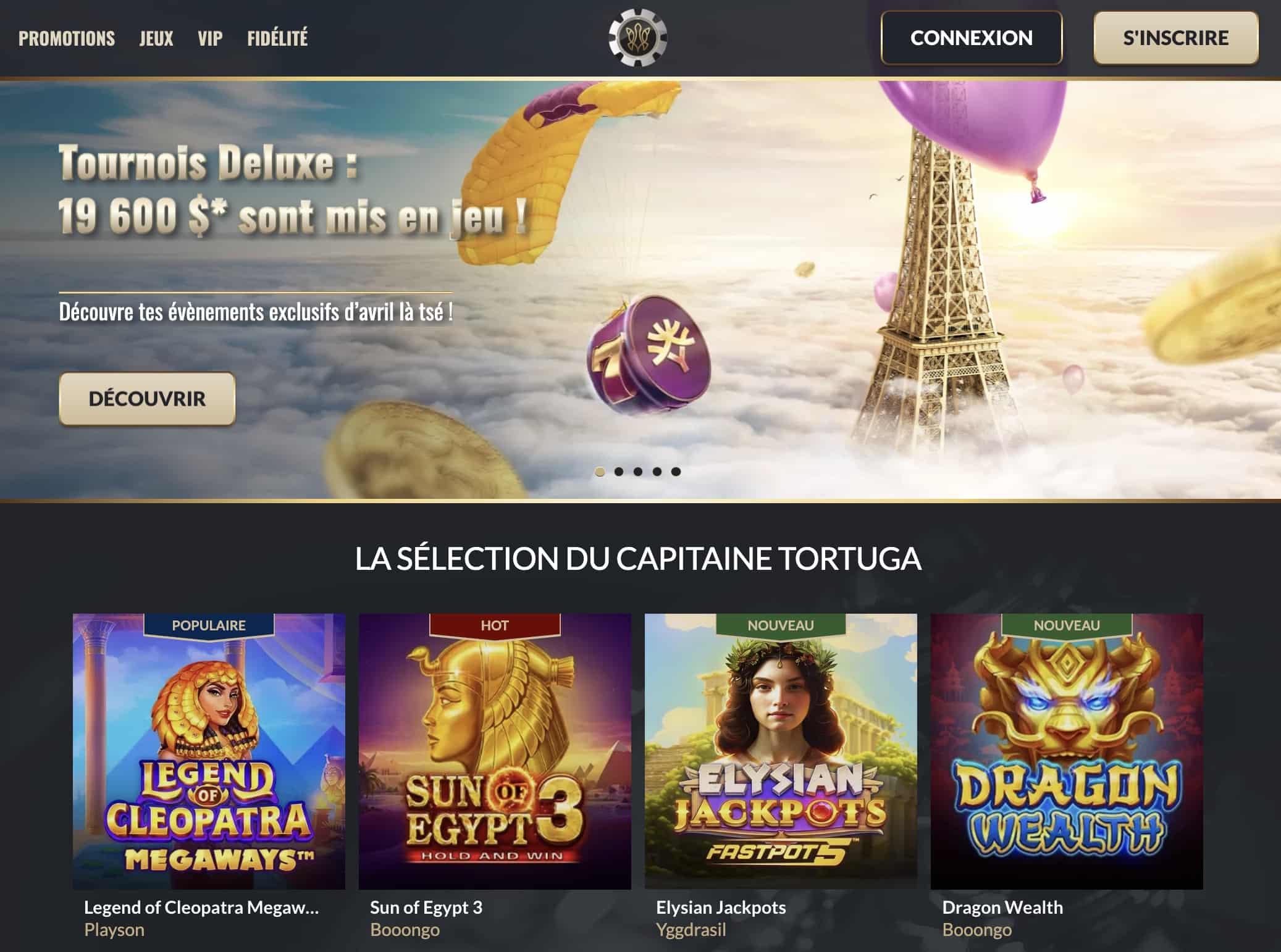
Task: Click the casino chip logo icon
Action: [x=637, y=38]
